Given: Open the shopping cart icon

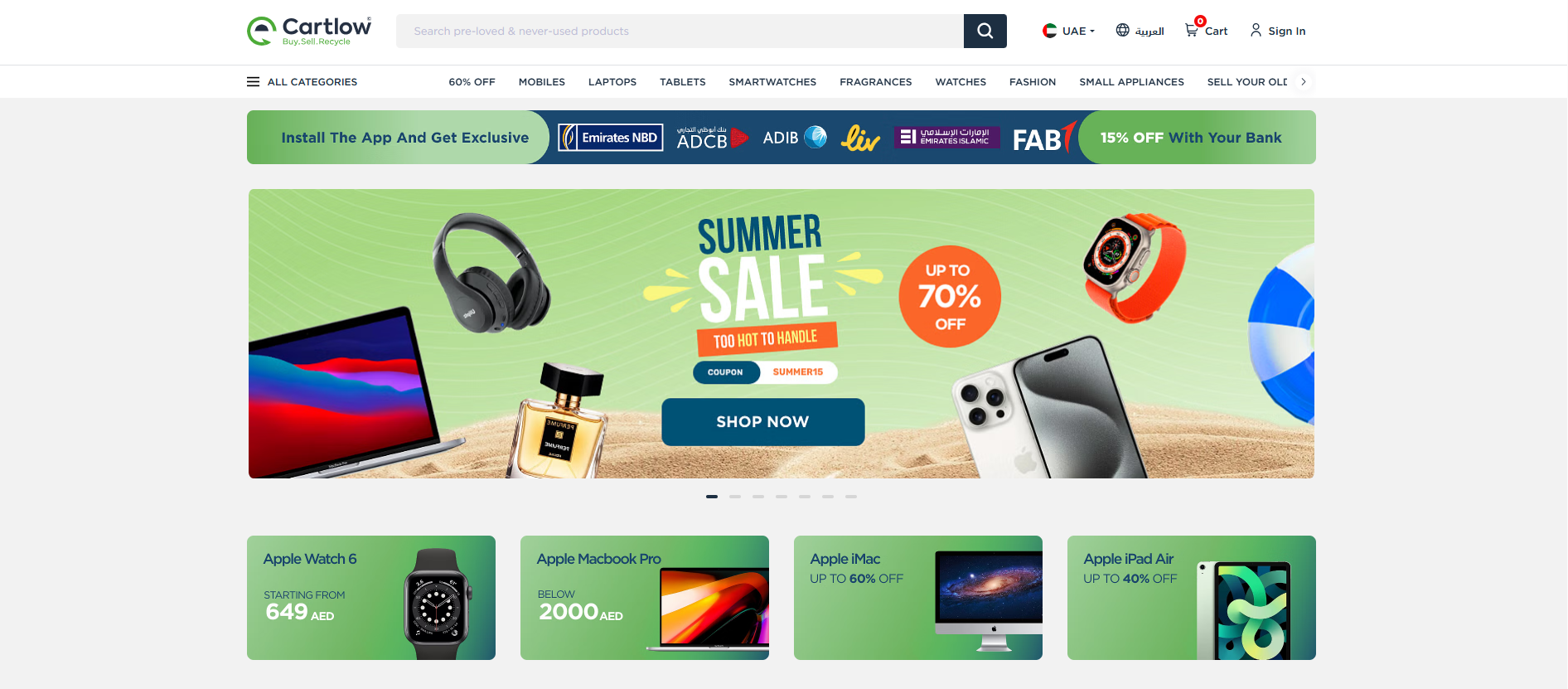Looking at the screenshot, I should 1192,30.
